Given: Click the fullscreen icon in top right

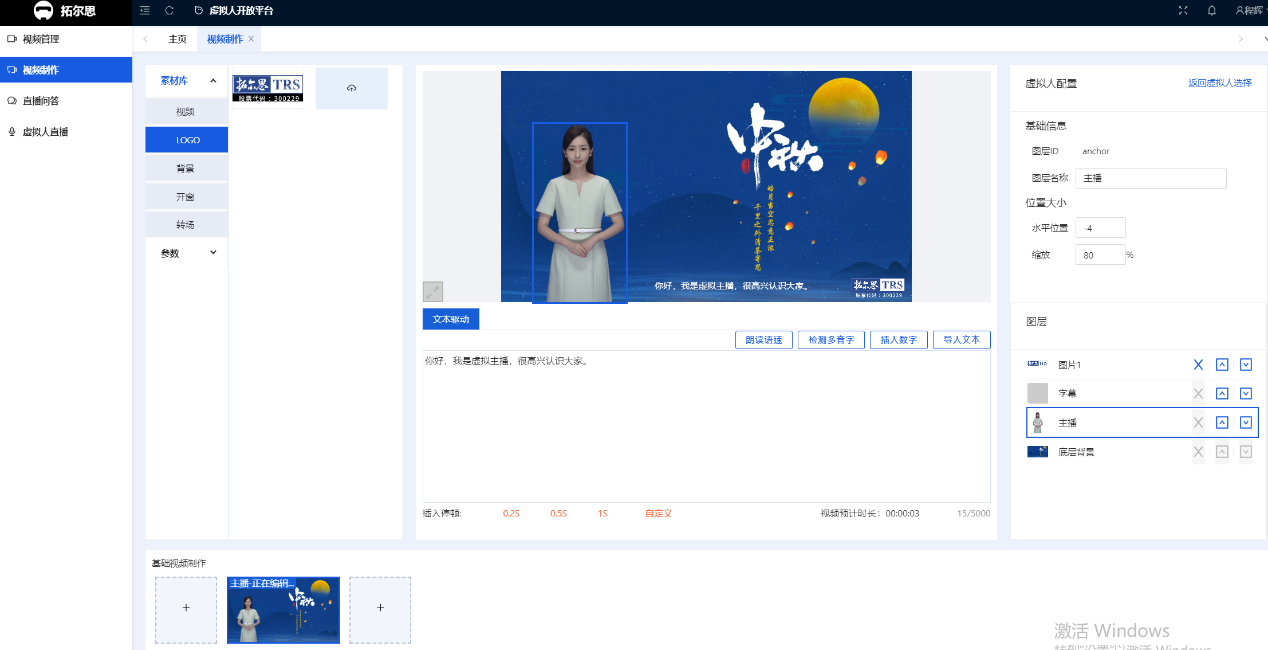Looking at the screenshot, I should click(x=1183, y=10).
